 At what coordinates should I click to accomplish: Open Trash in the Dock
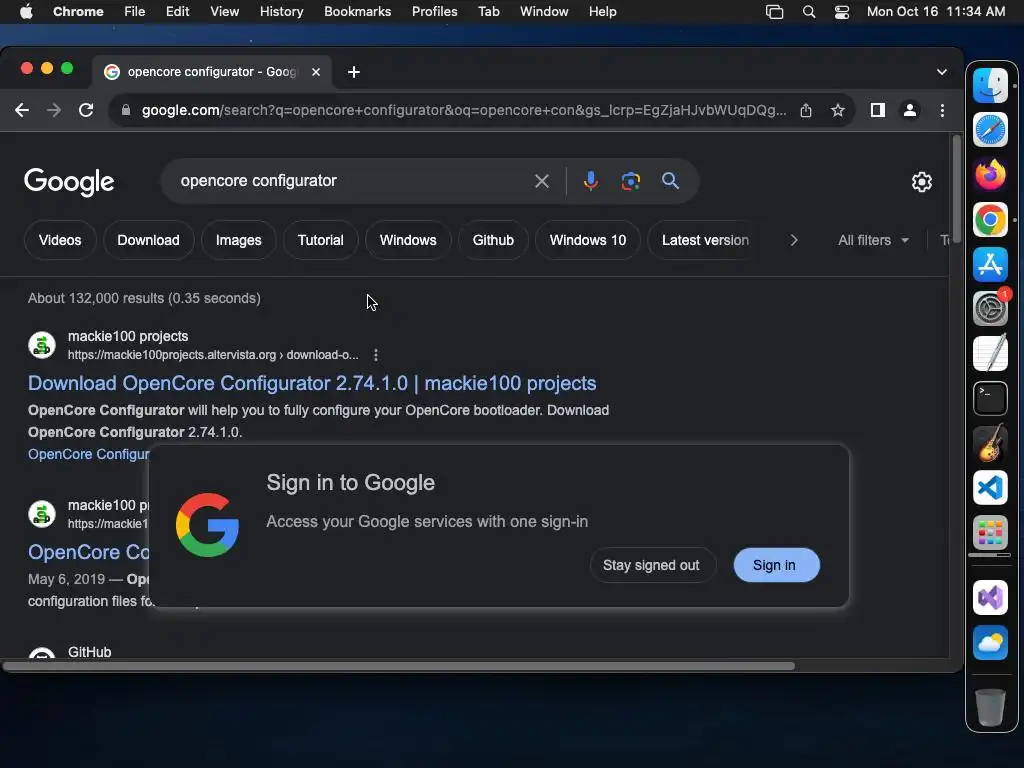click(x=990, y=707)
